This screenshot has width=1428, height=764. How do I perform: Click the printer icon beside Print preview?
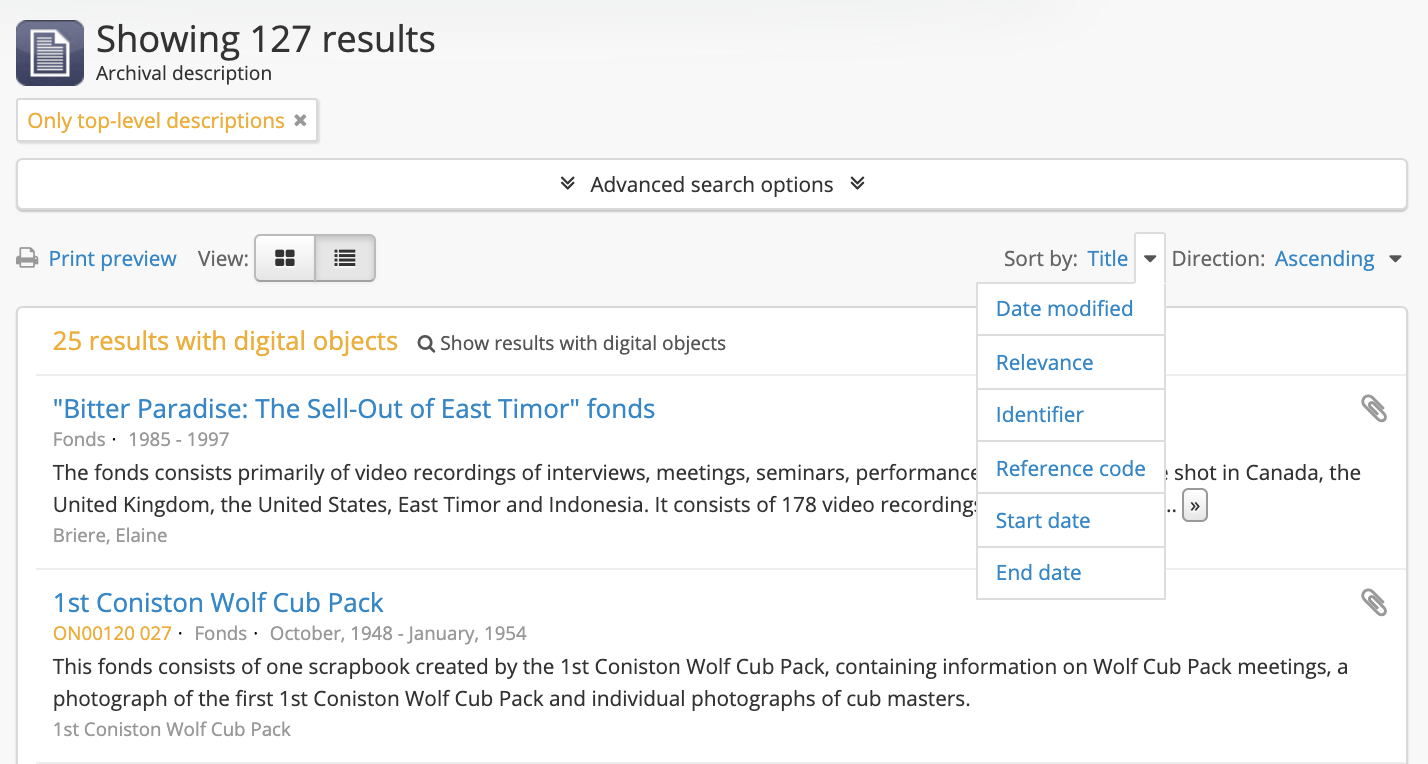pos(27,257)
